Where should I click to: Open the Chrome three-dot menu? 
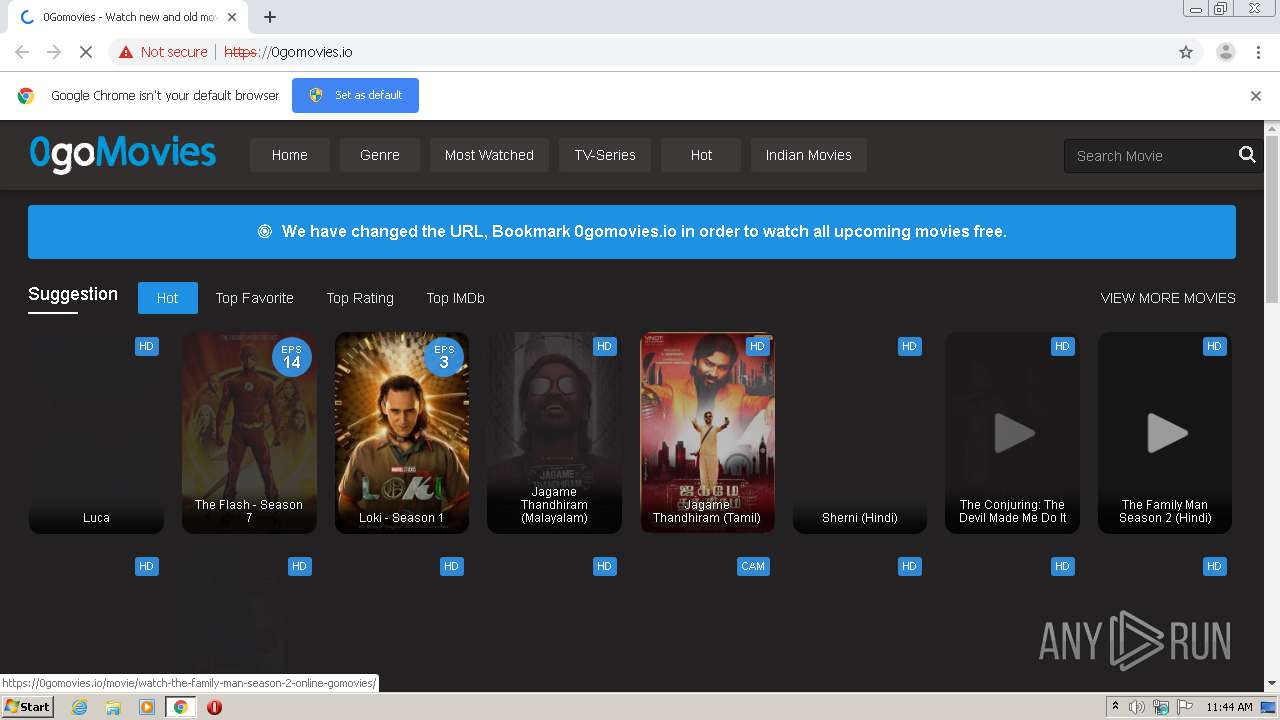[x=1259, y=52]
